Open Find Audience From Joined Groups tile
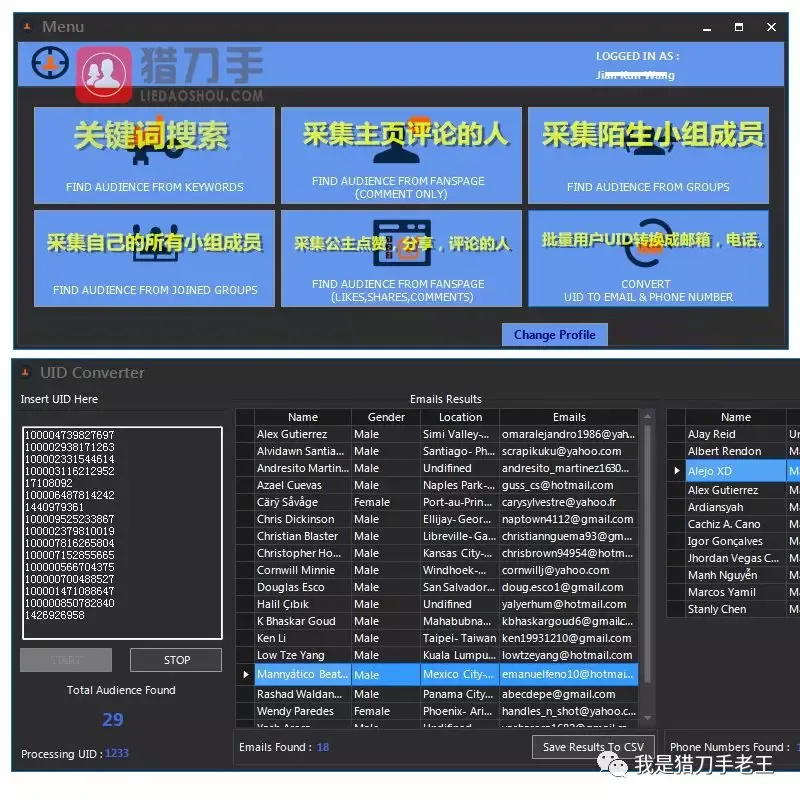Image resolution: width=800 pixels, height=800 pixels. click(x=154, y=259)
